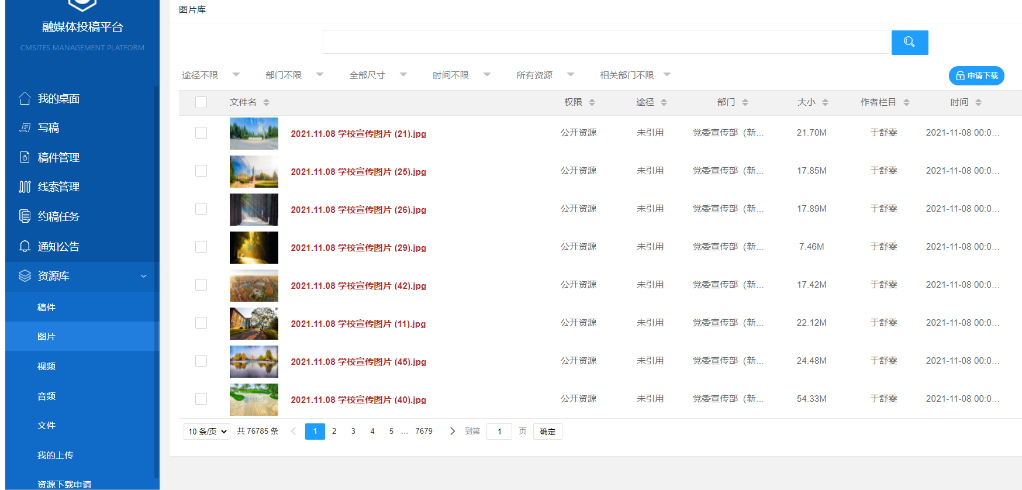Open 稿件管理 document icon in sidebar
The height and width of the screenshot is (490, 1022).
click(25, 158)
